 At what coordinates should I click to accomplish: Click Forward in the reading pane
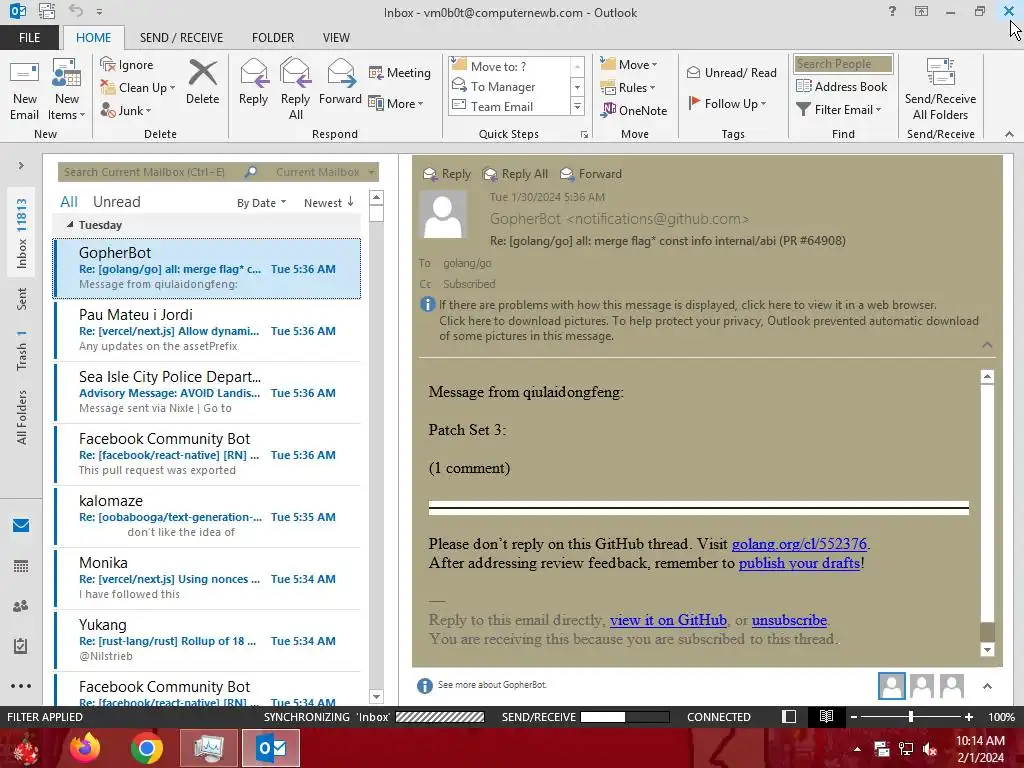[591, 174]
